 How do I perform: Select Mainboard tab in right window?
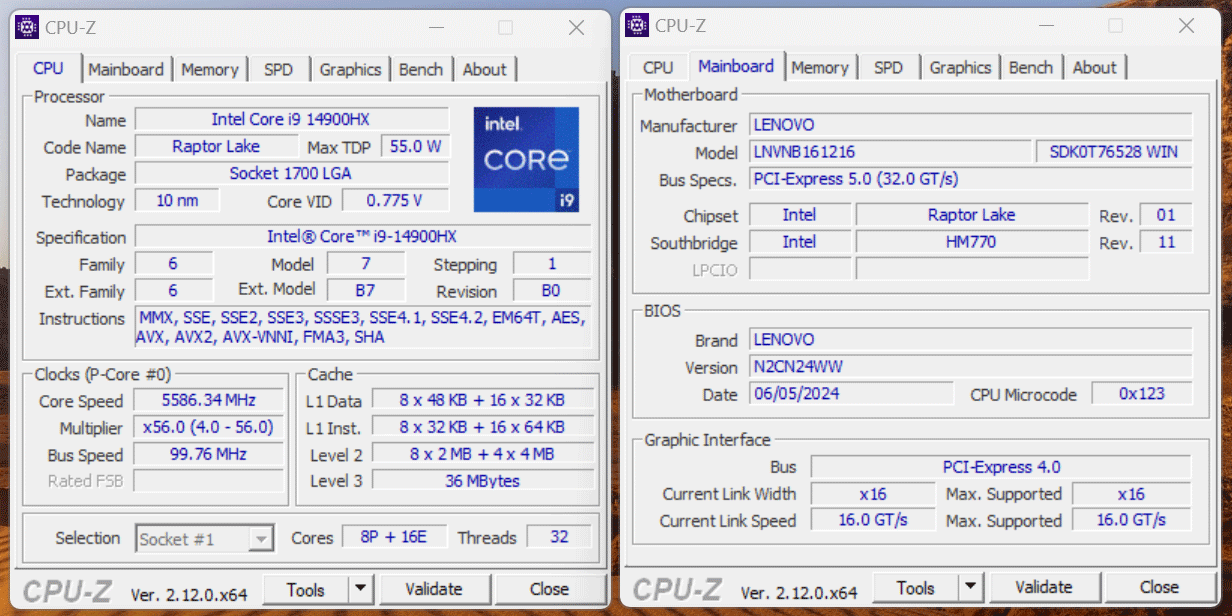tap(736, 66)
